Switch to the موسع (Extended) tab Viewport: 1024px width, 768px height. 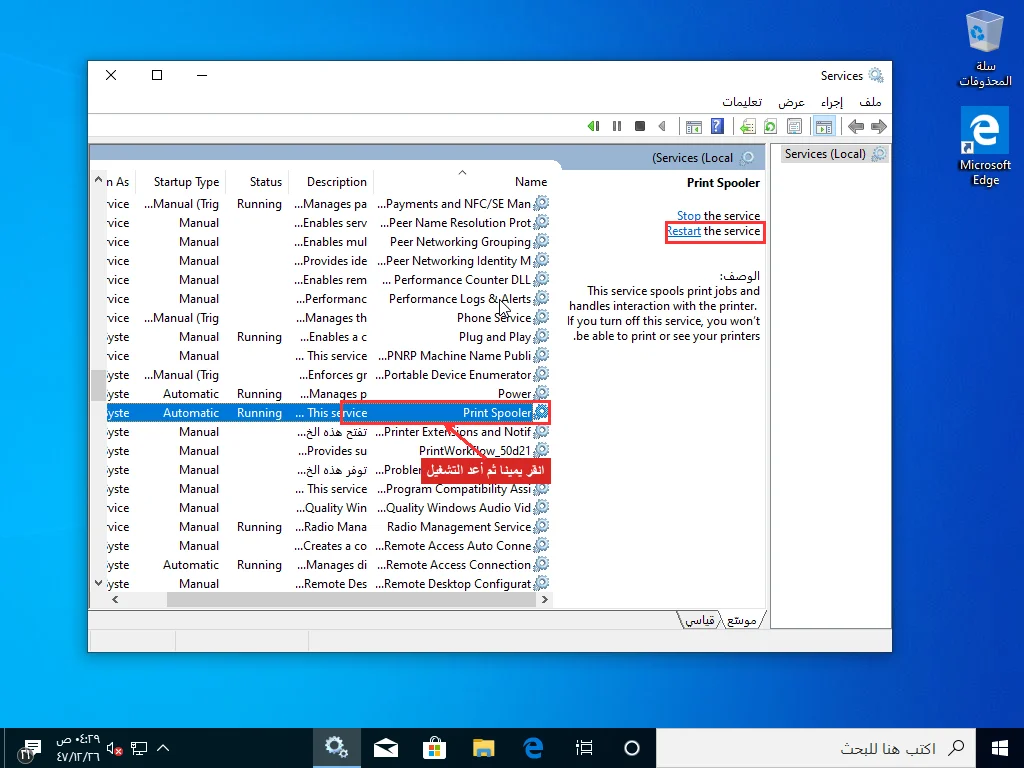(742, 620)
